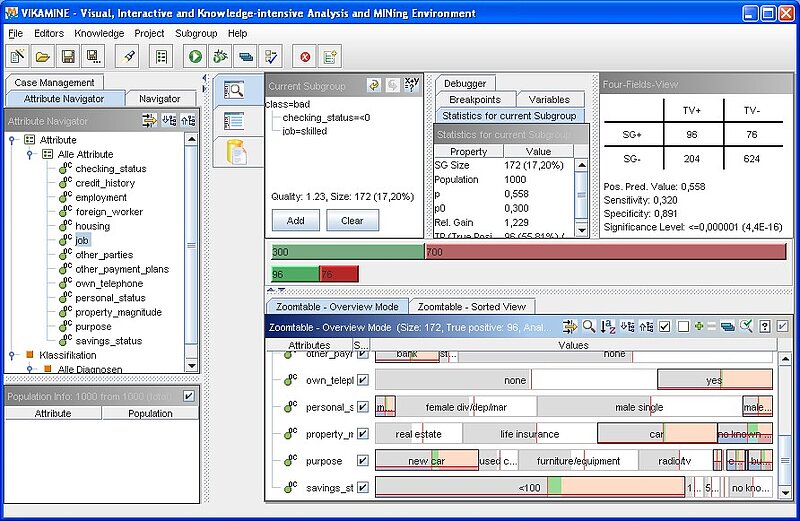Click the magnifier view icon in side panel
The image size is (800, 521).
point(235,90)
